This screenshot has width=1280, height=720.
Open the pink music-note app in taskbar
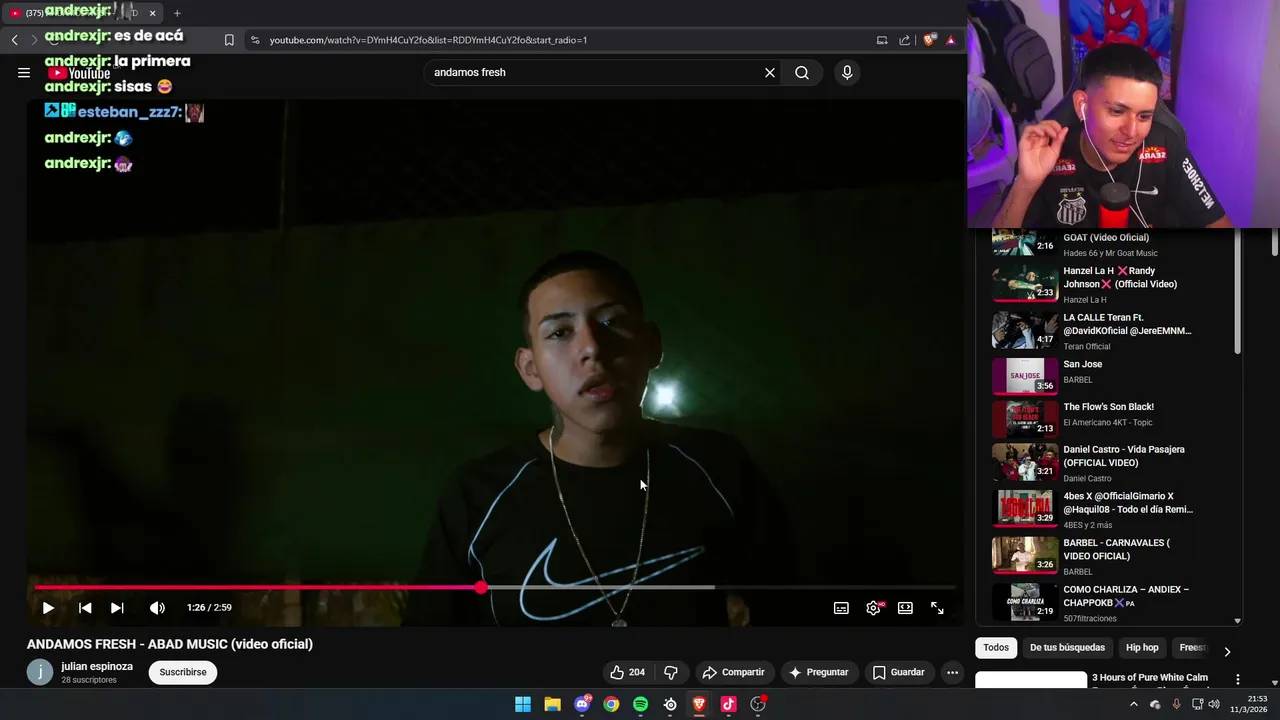(x=729, y=704)
